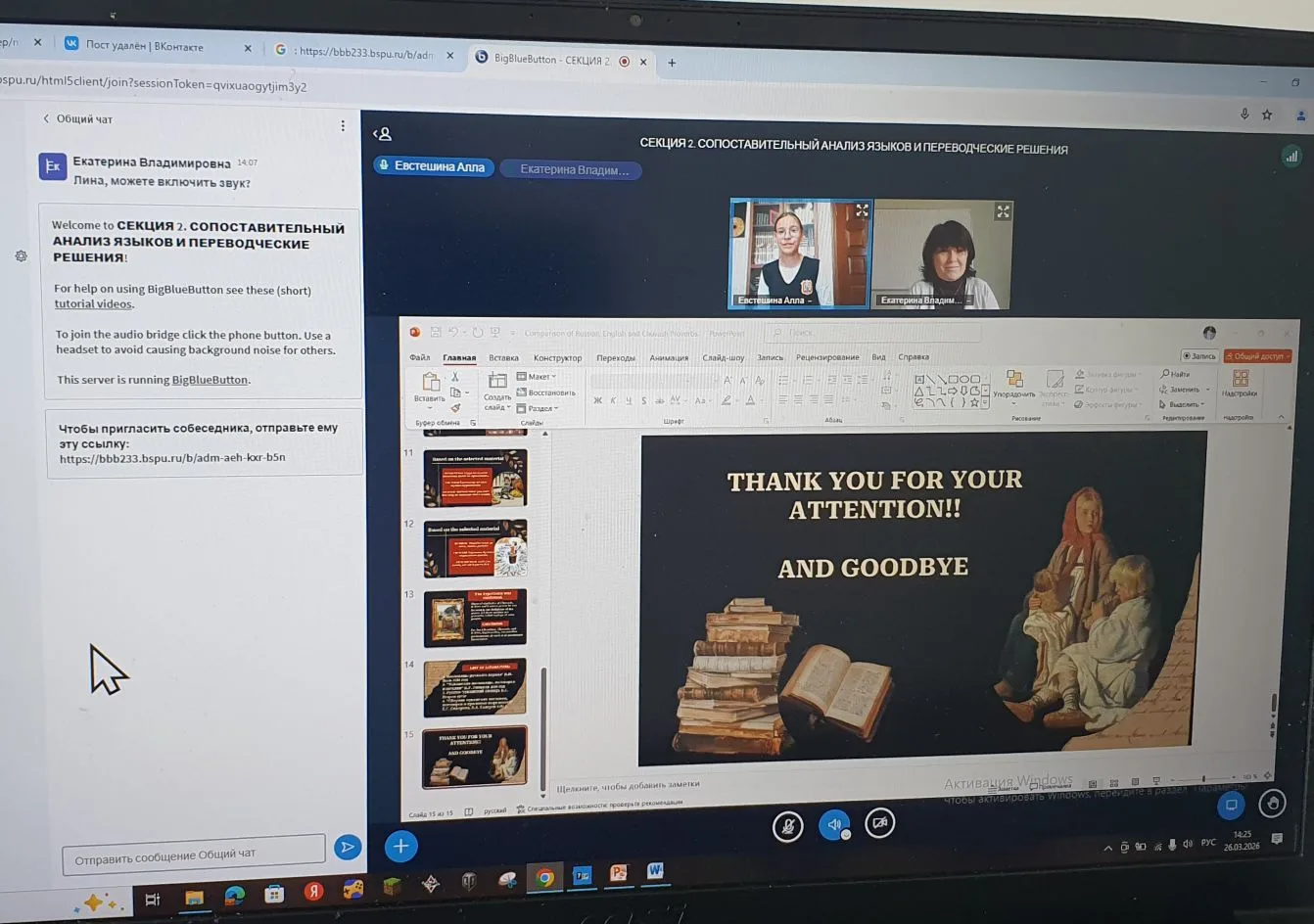Send the chat message with arrow button

click(x=347, y=848)
